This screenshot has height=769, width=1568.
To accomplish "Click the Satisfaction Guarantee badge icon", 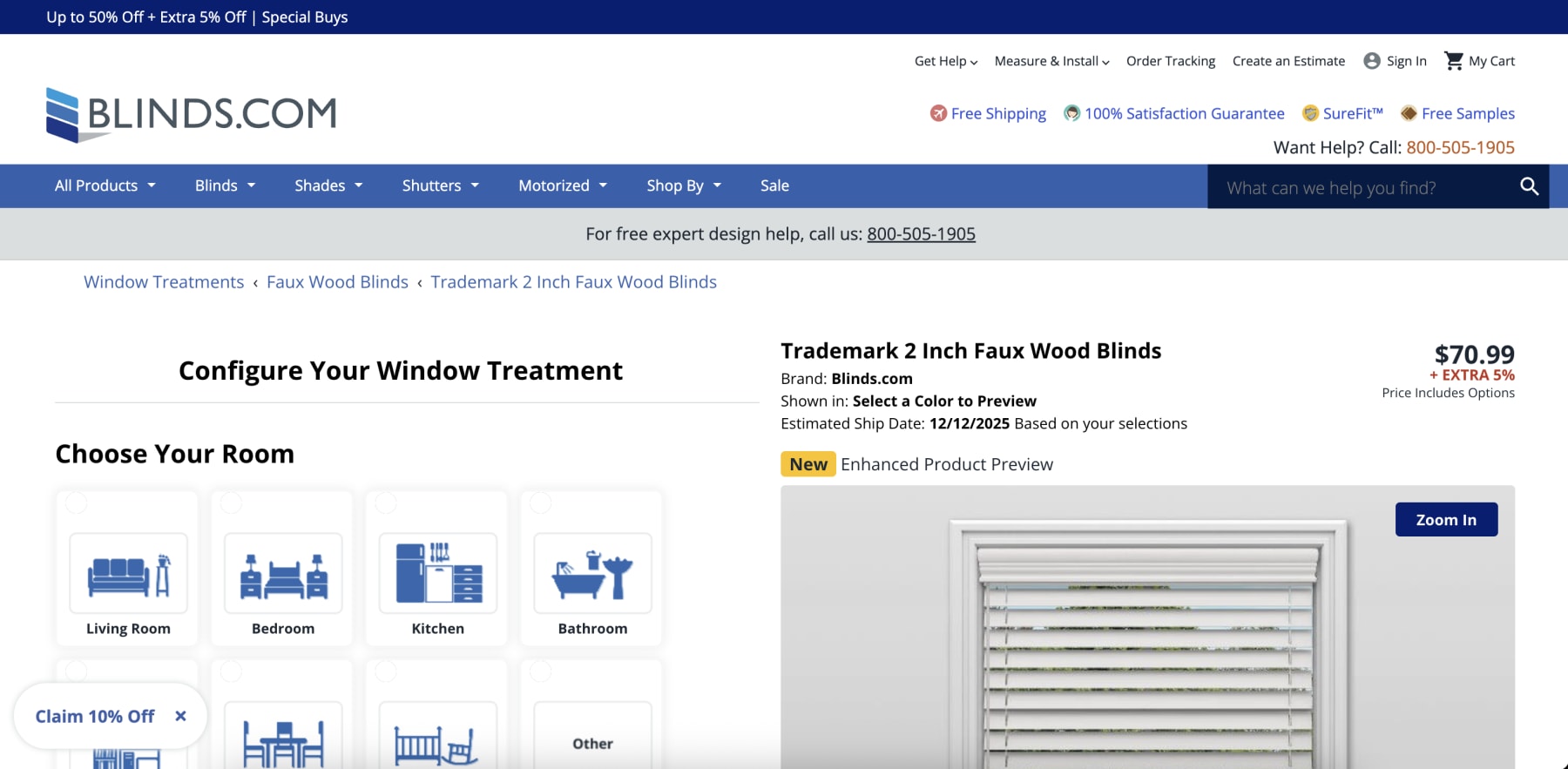I will (x=1071, y=113).
